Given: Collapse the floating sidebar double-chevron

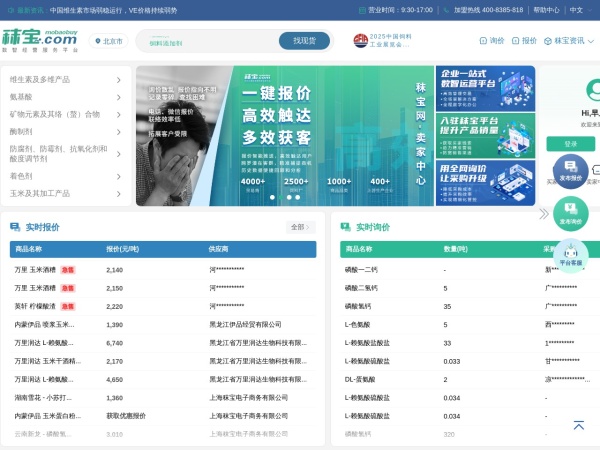Looking at the screenshot, I should [x=543, y=214].
